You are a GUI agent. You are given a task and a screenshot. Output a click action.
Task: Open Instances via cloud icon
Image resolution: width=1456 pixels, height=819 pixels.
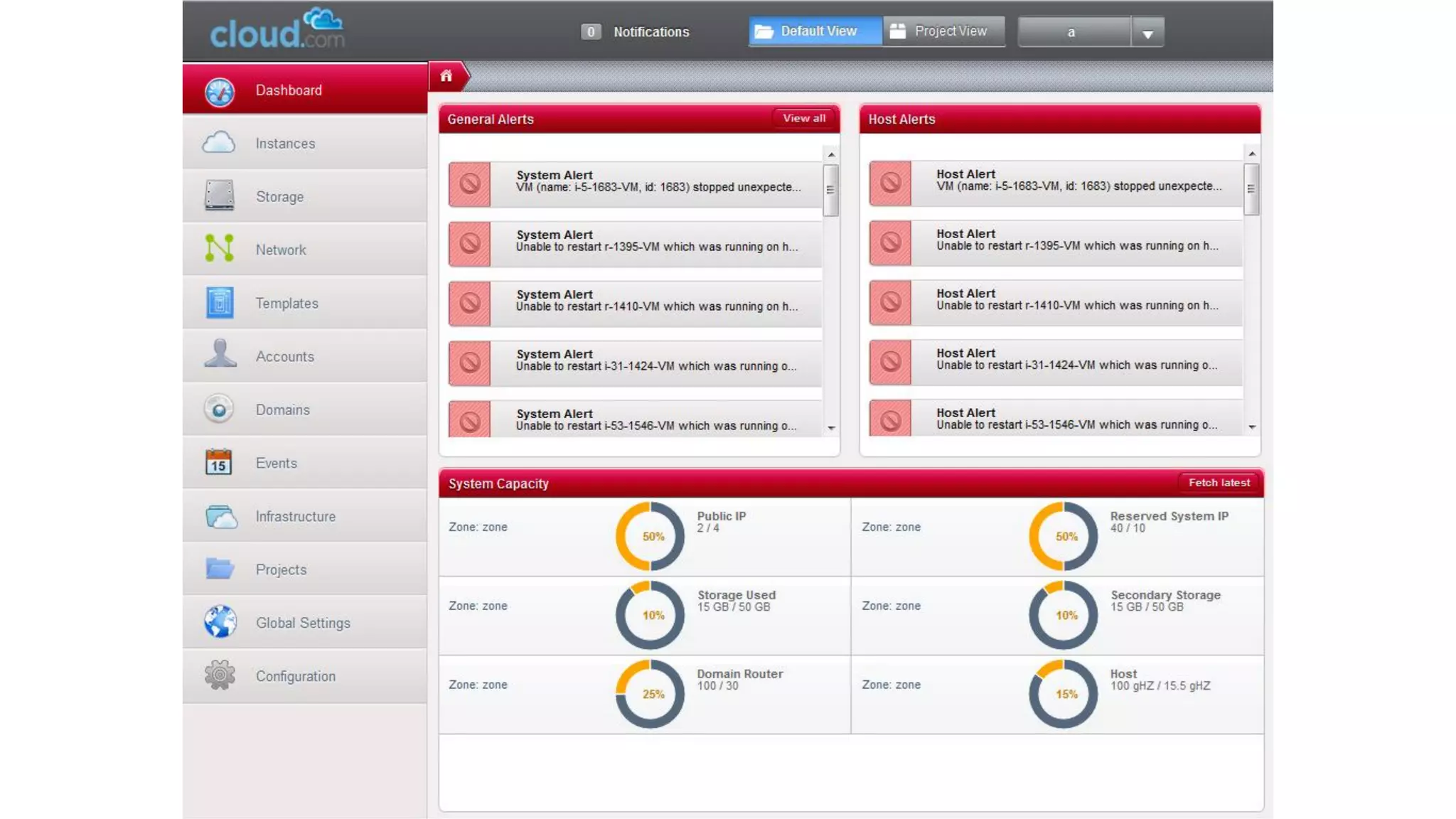click(x=219, y=143)
